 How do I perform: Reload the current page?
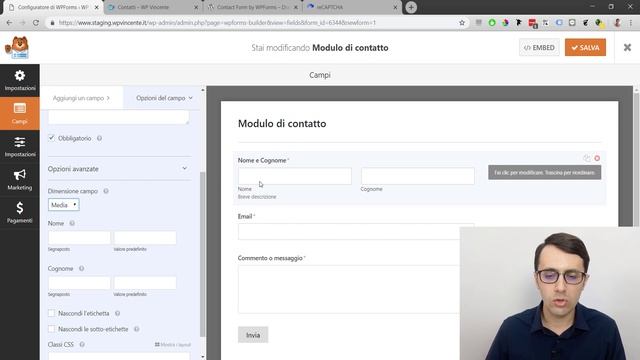(36, 23)
